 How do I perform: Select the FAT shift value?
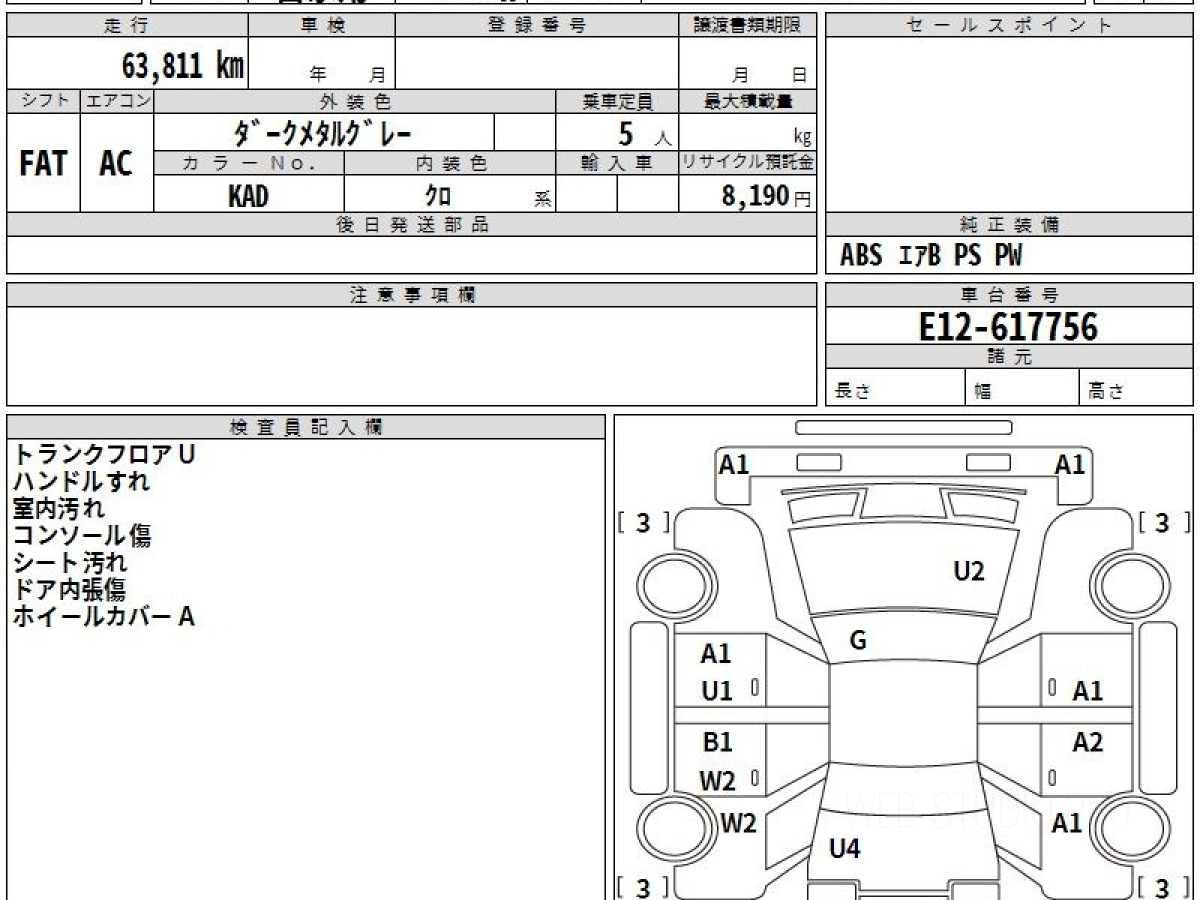(43, 163)
